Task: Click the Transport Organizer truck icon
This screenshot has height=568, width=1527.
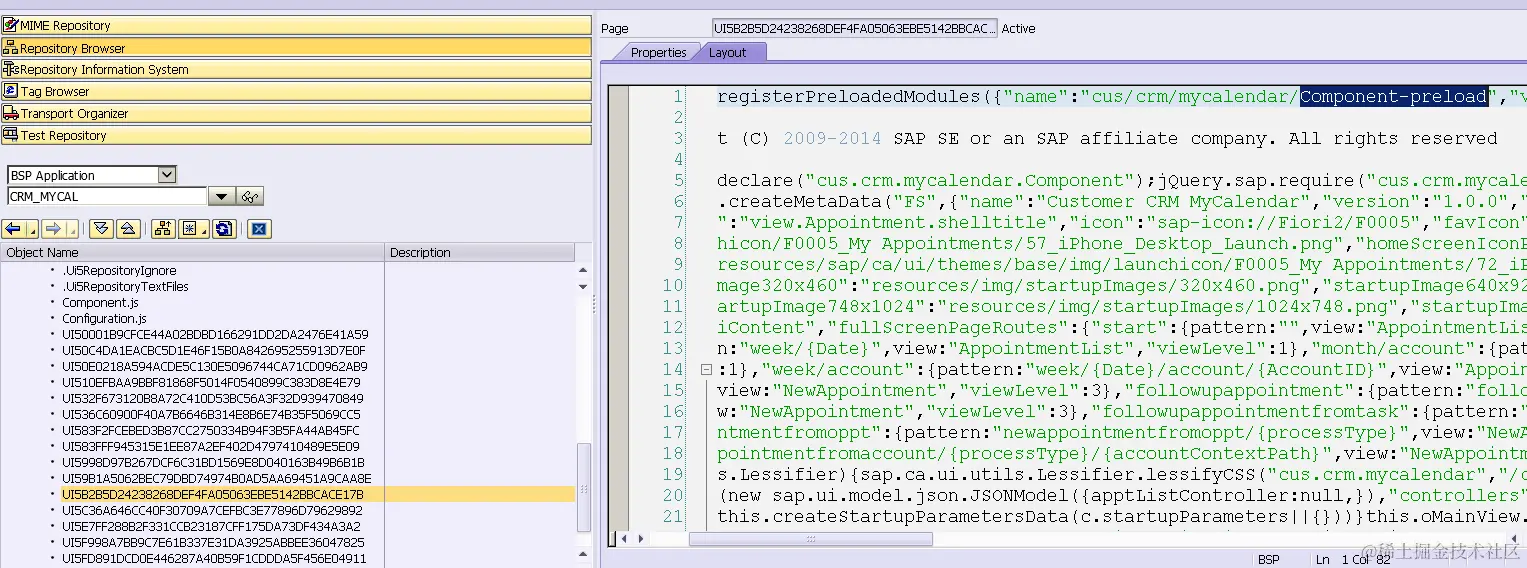Action: pyautogui.click(x=11, y=113)
